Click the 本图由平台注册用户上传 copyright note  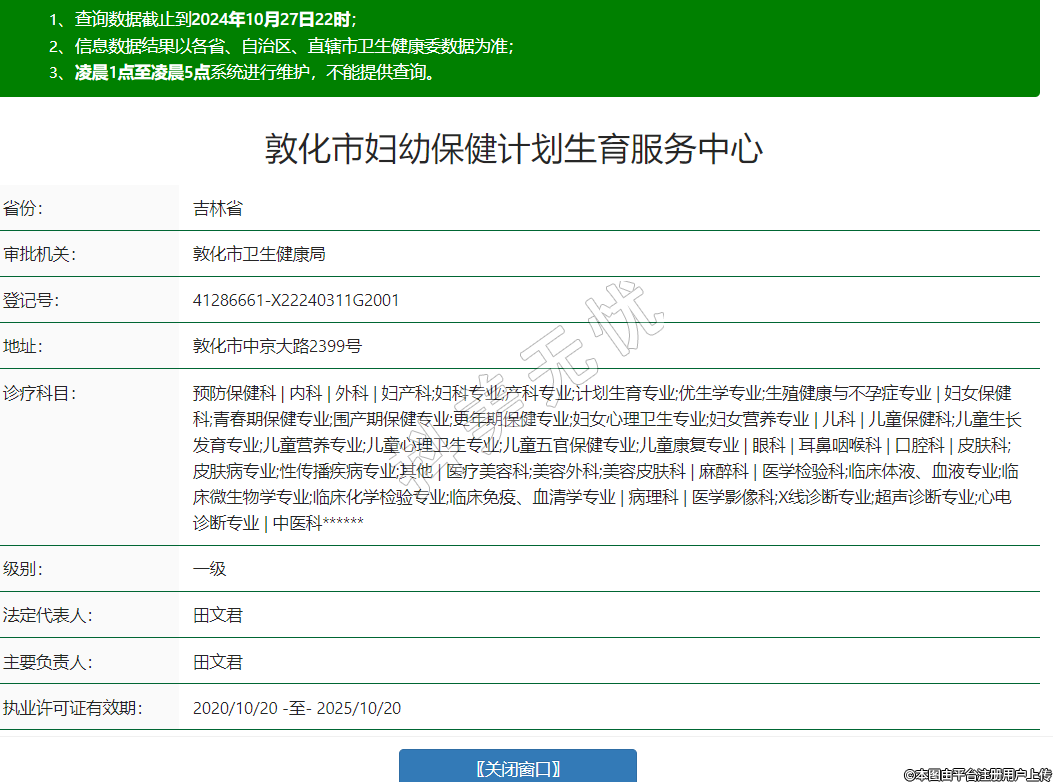(x=978, y=773)
